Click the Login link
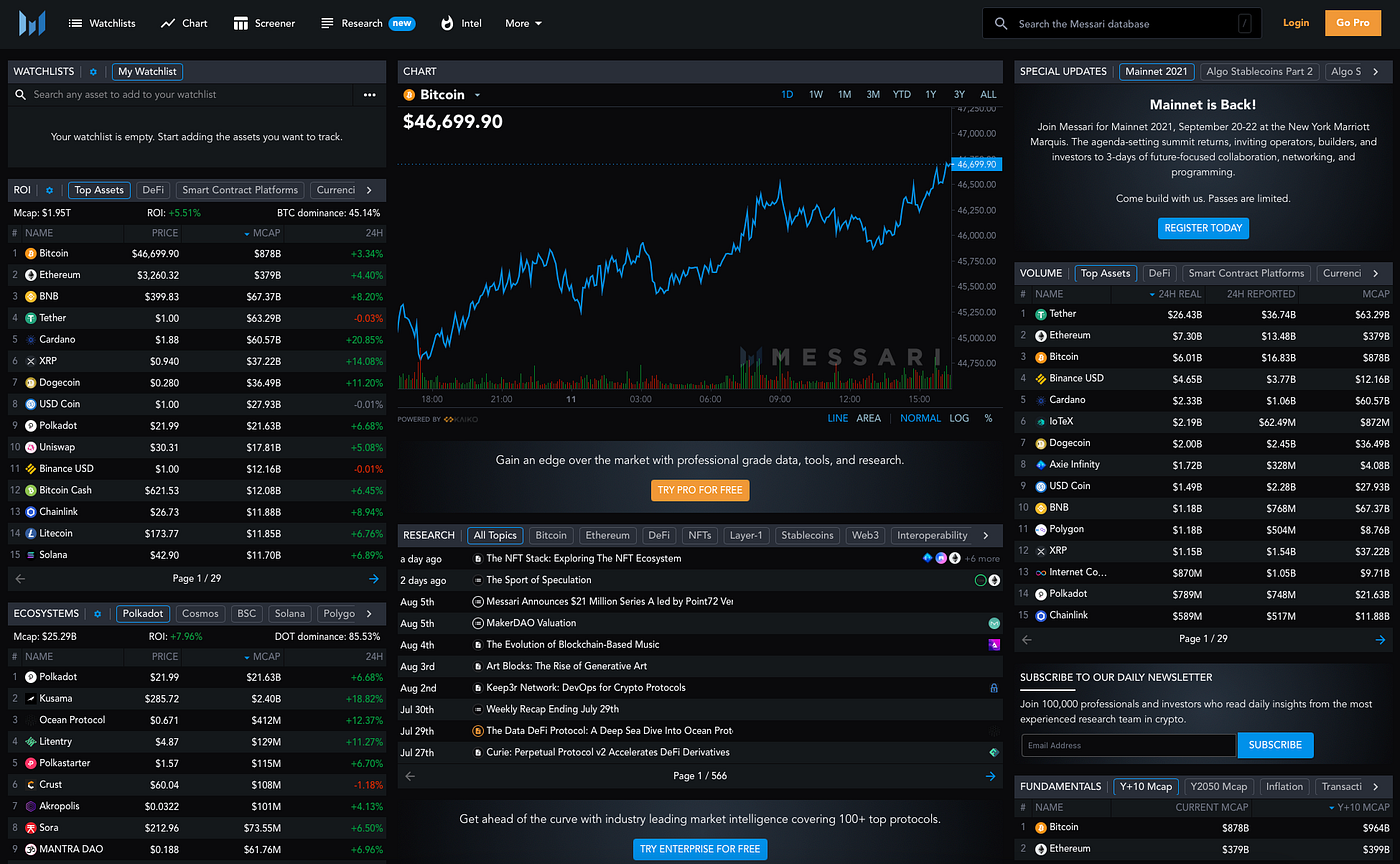 point(1296,23)
